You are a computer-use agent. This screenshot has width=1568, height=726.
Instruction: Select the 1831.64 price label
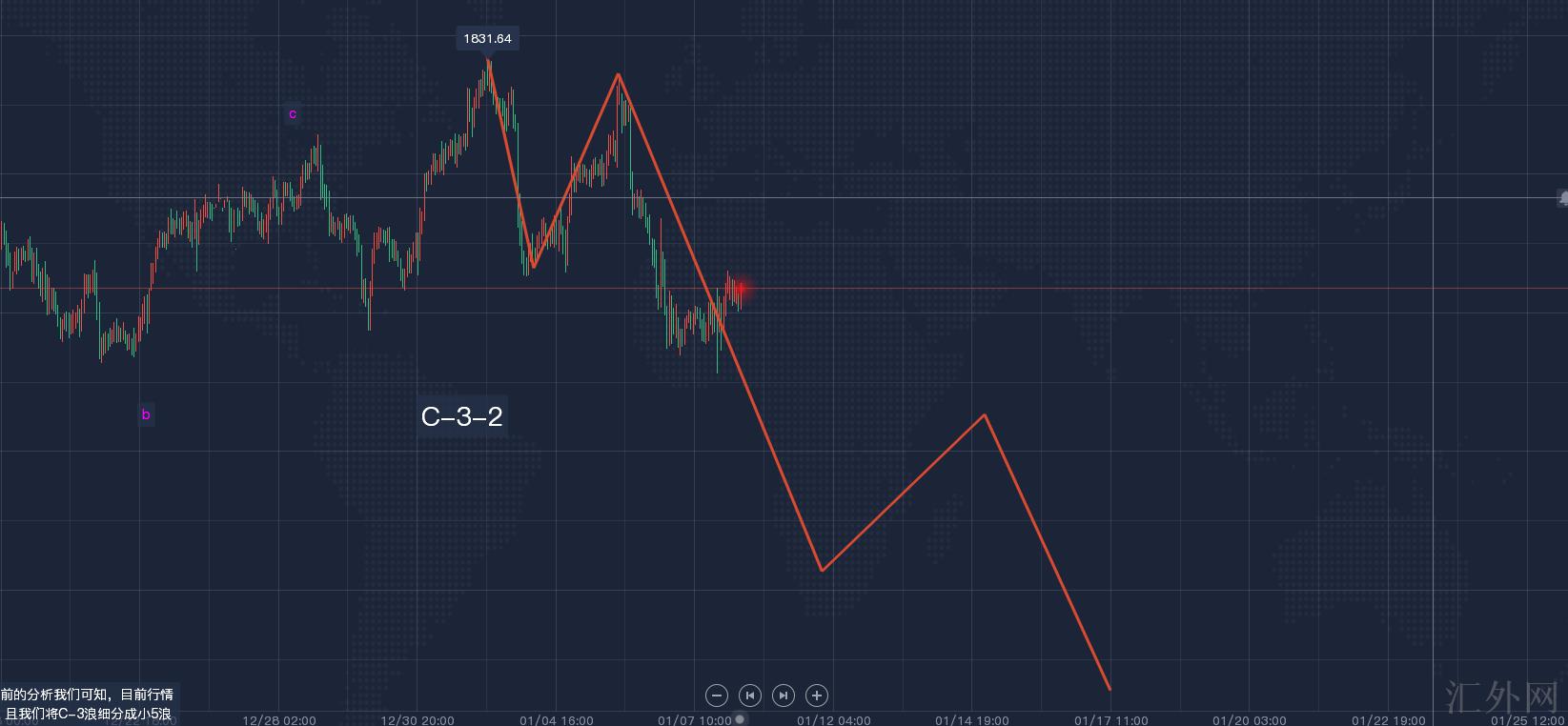pos(487,39)
